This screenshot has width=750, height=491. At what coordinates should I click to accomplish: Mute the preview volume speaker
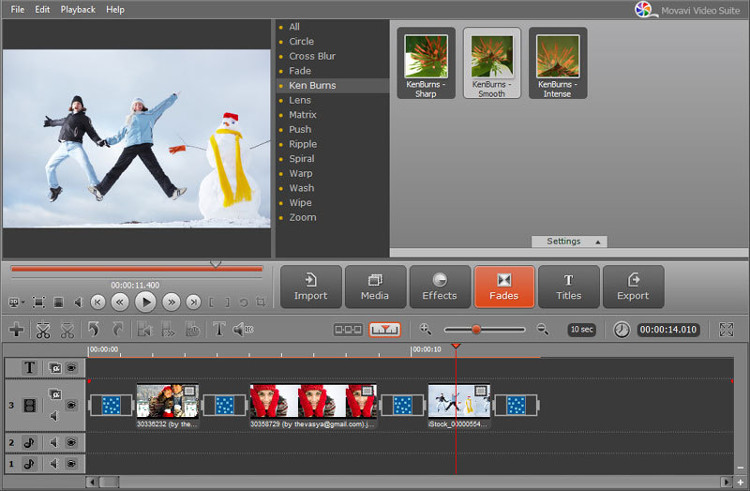point(78,302)
